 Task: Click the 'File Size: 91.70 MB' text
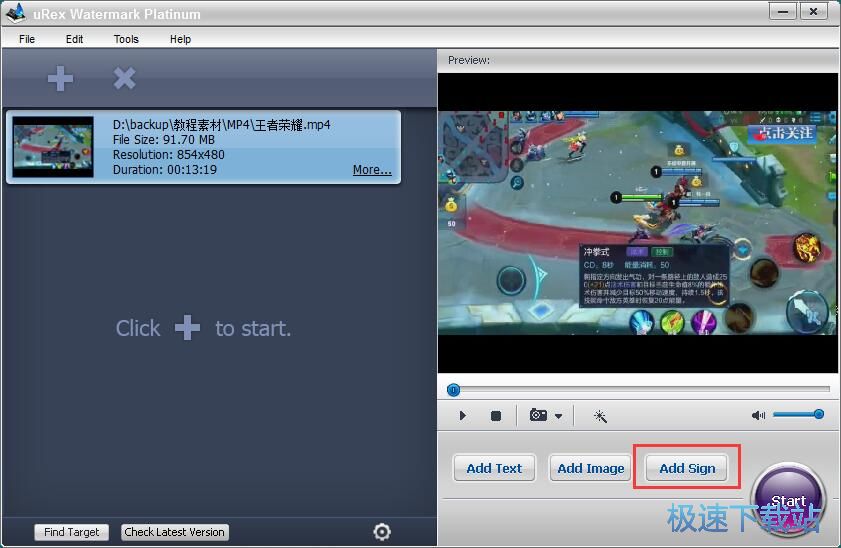tap(164, 140)
